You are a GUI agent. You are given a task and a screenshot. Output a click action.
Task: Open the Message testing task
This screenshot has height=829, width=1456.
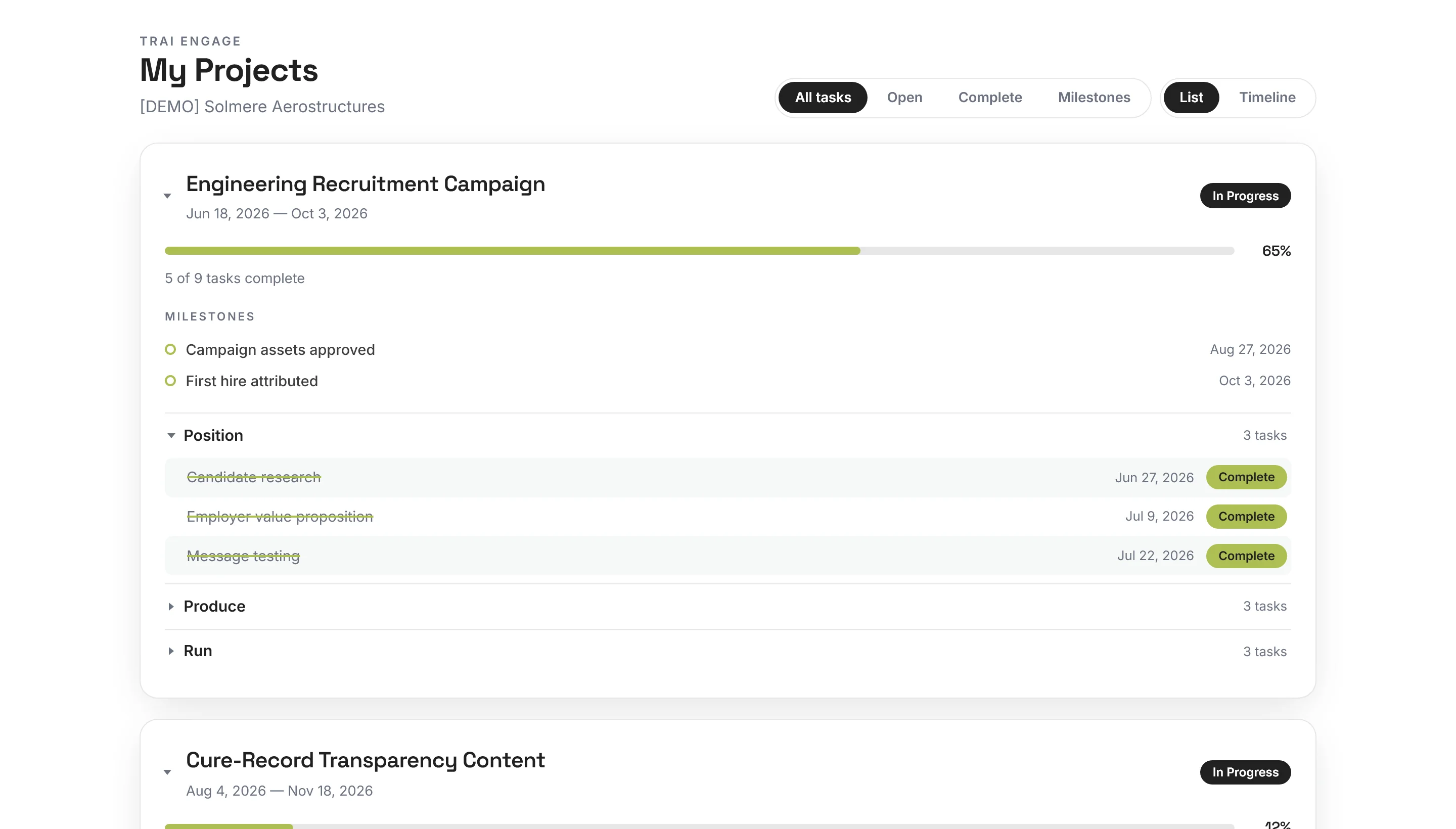pyautogui.click(x=727, y=556)
